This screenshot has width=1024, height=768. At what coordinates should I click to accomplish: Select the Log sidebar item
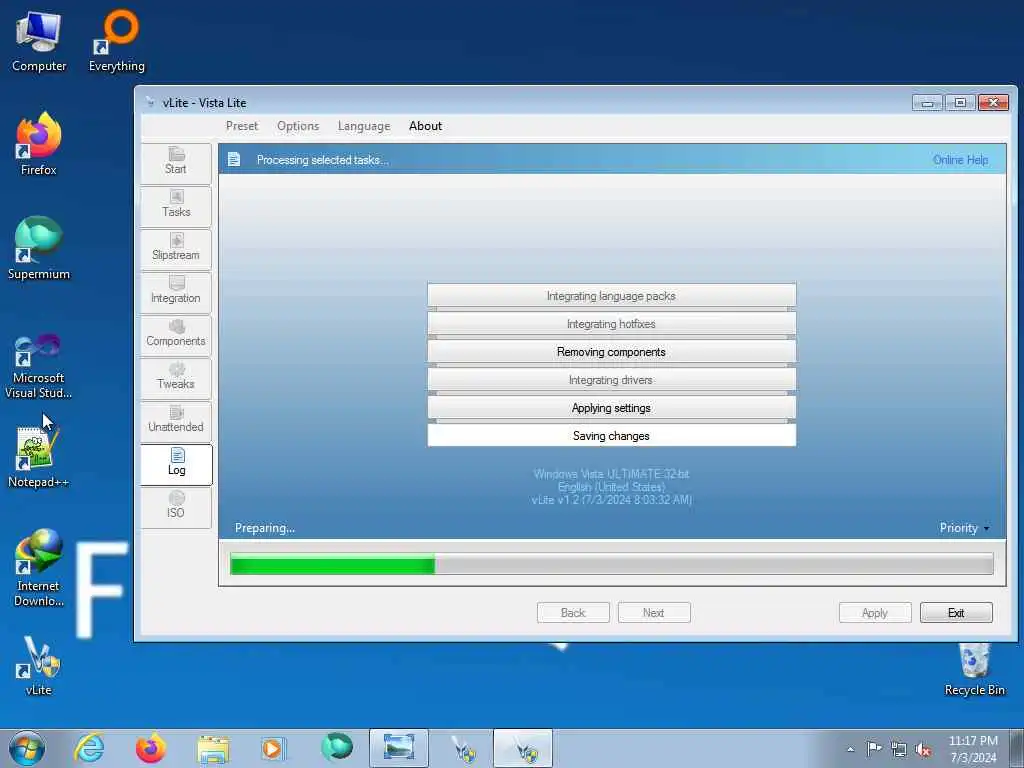tap(176, 464)
